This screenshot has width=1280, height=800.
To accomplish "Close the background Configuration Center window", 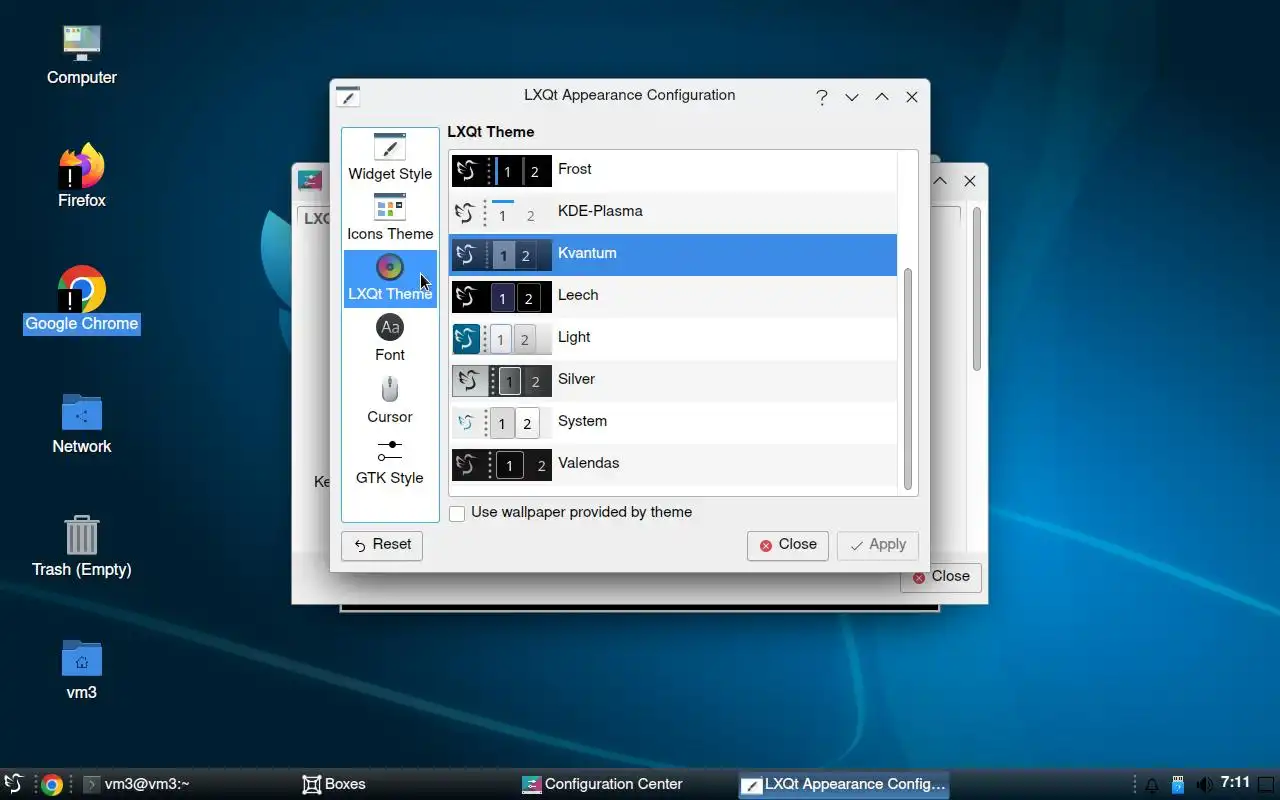I will (970, 181).
